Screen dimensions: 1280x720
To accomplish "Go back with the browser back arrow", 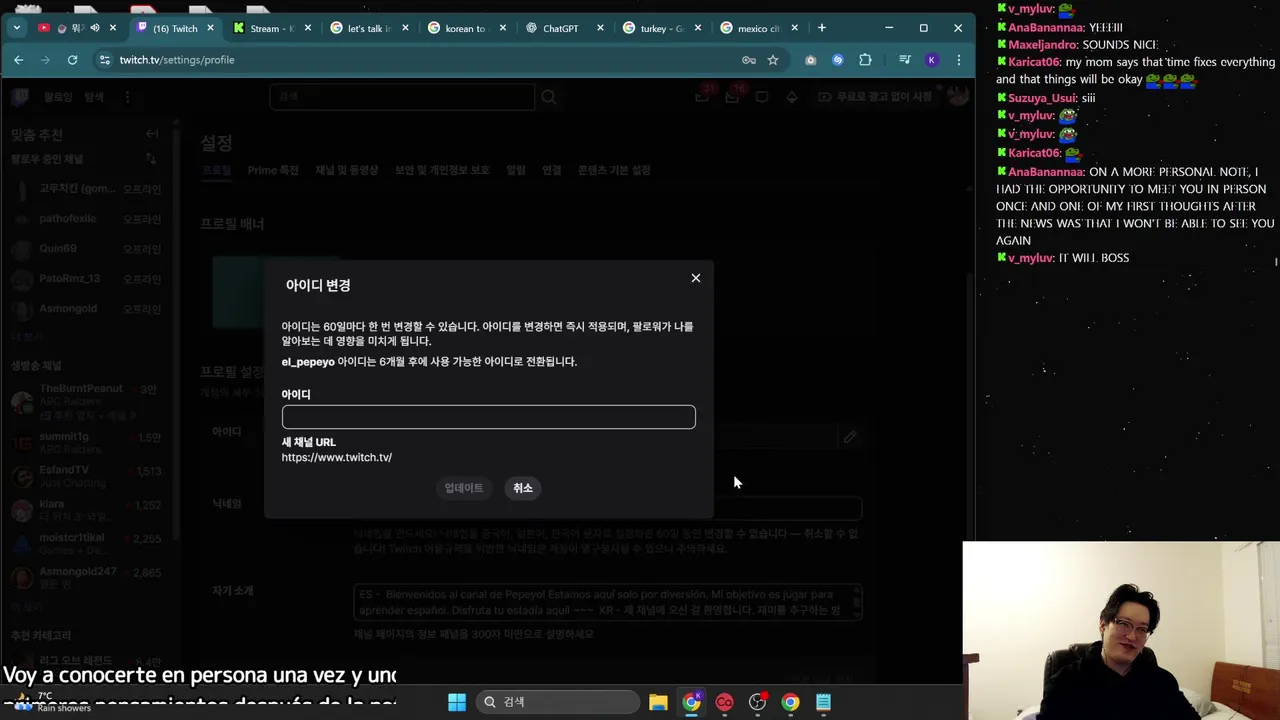I will coord(18,60).
